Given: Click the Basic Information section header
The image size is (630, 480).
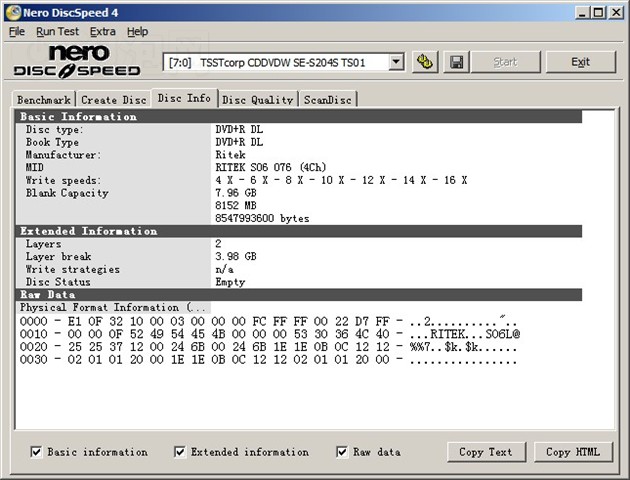Looking at the screenshot, I should coord(299,116).
